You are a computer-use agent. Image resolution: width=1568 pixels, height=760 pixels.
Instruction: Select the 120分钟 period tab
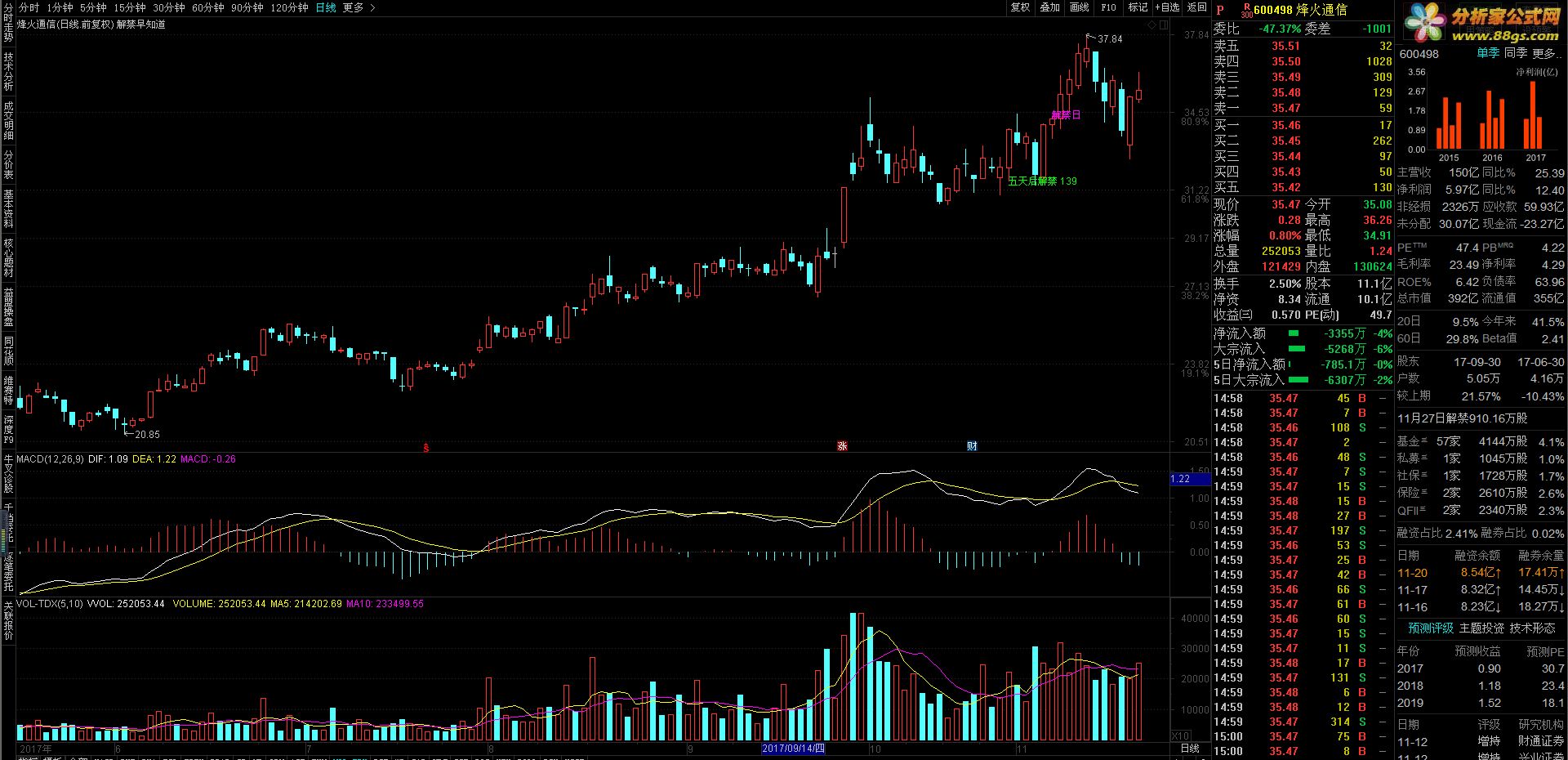289,7
